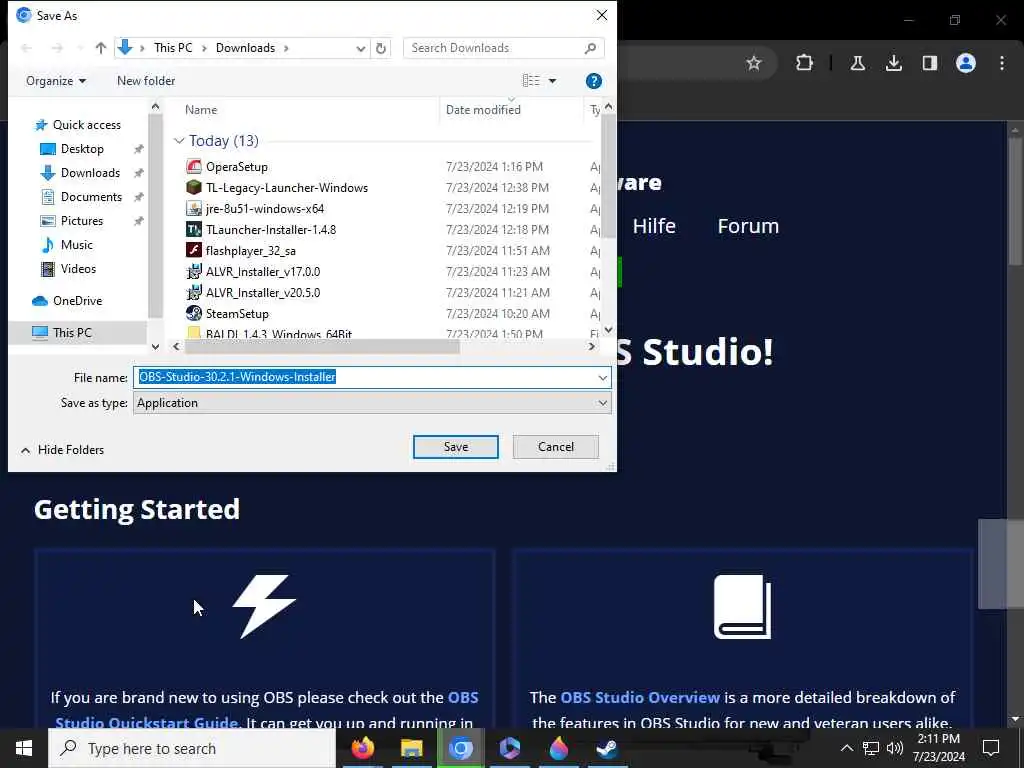Image resolution: width=1024 pixels, height=768 pixels.
Task: Open the Help question mark icon
Action: click(594, 81)
